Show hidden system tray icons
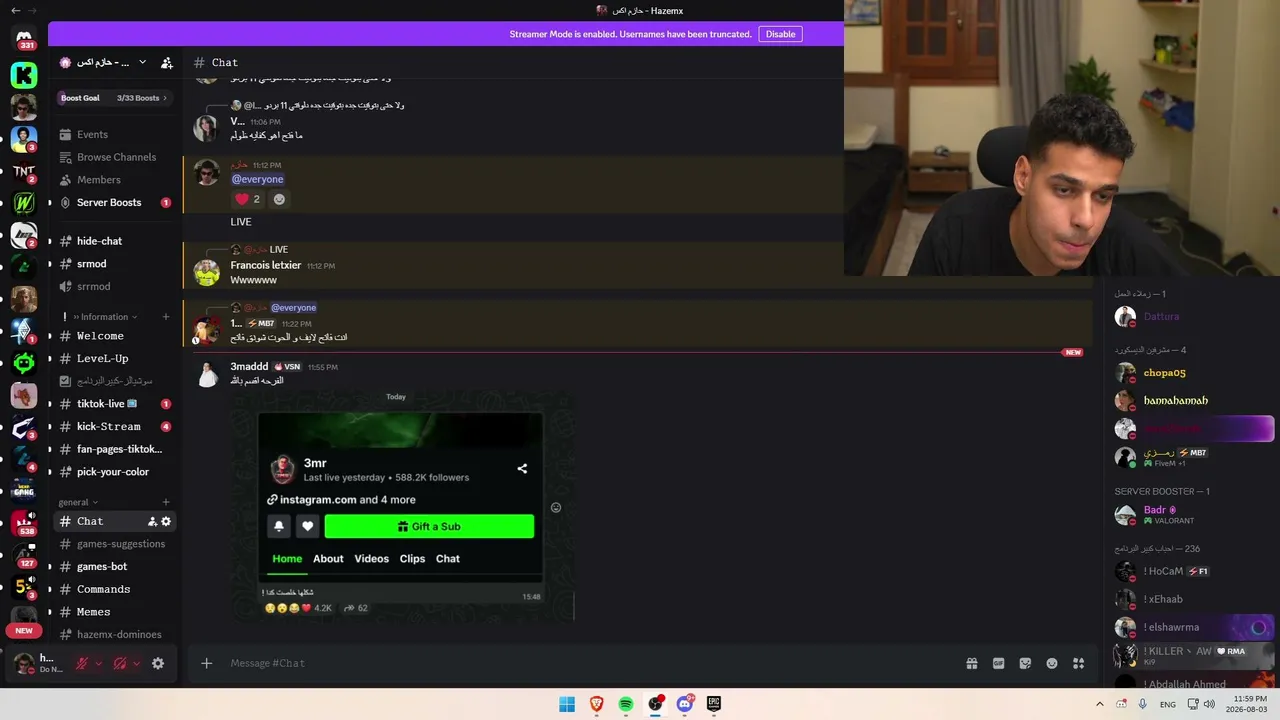This screenshot has width=1280, height=720. [1100, 704]
